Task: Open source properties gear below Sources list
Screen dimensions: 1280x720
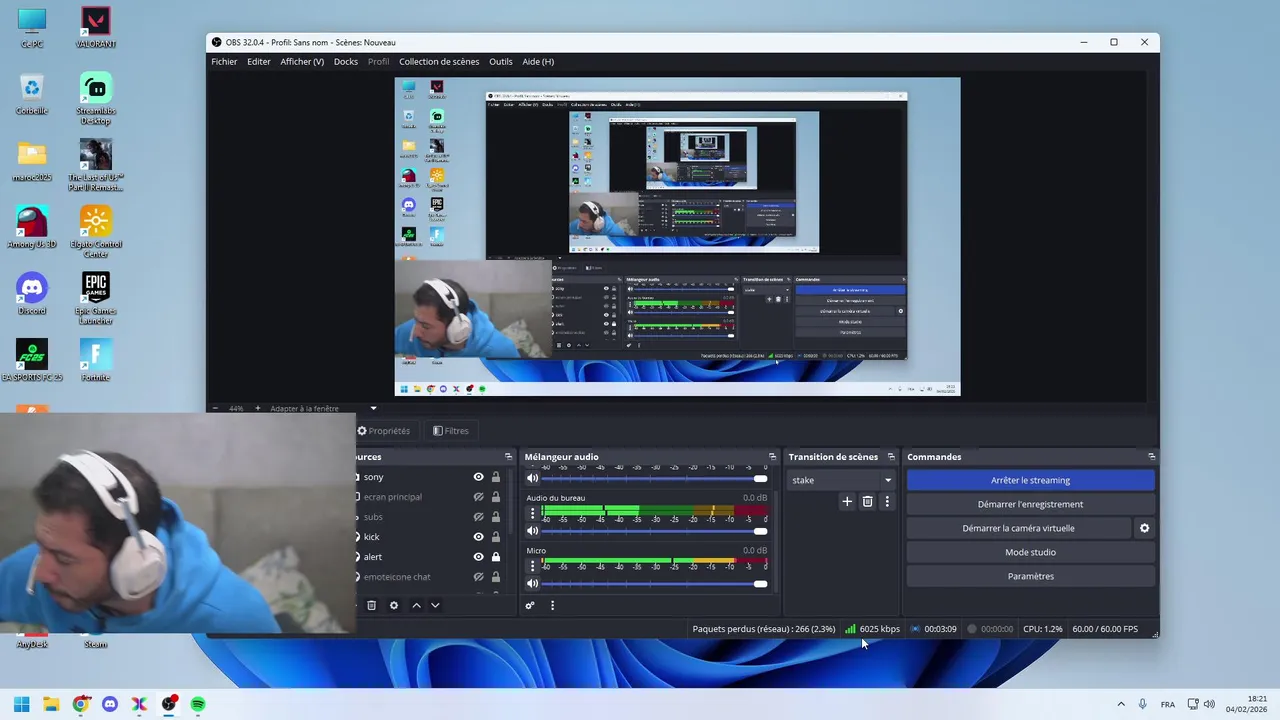Action: tap(394, 605)
